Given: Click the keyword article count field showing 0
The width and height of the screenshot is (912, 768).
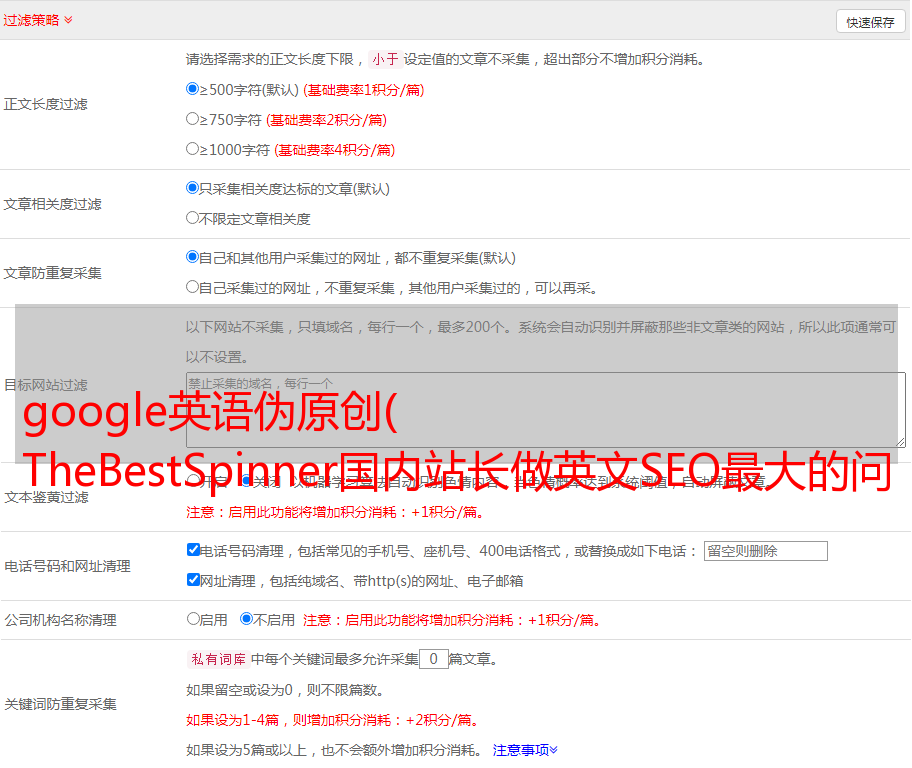Looking at the screenshot, I should point(433,659).
